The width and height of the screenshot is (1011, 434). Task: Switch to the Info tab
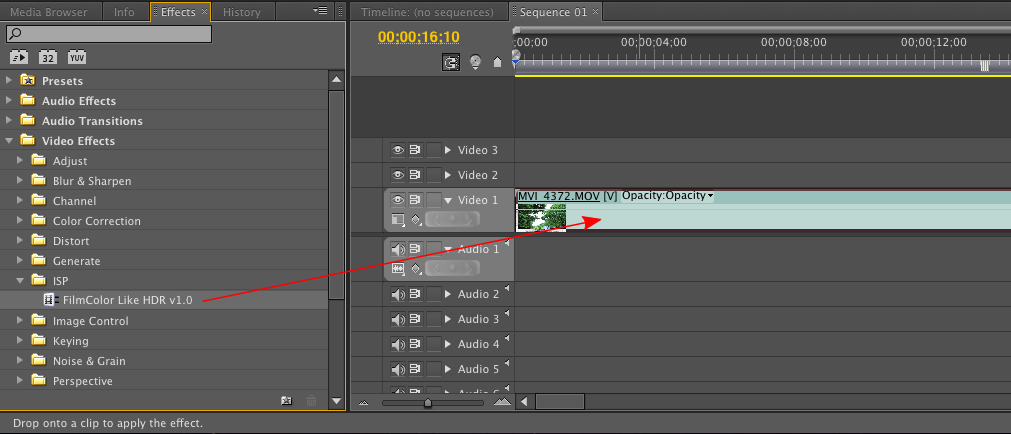point(124,12)
